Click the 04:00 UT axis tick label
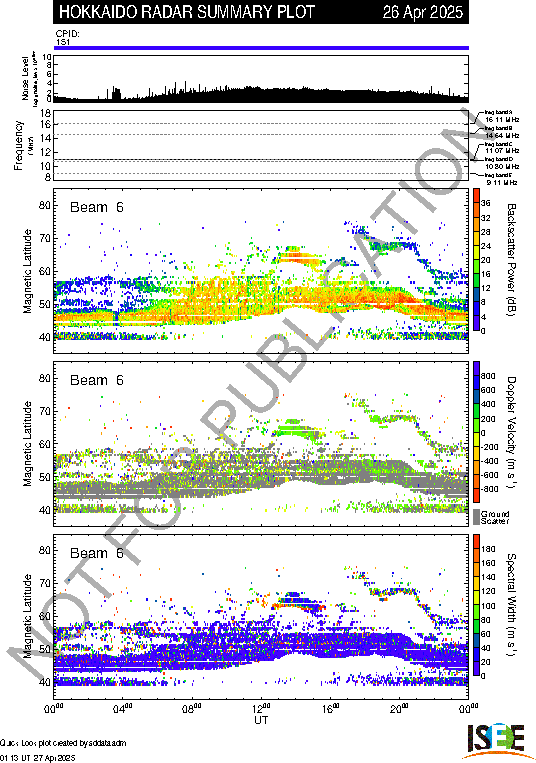 tap(123, 708)
